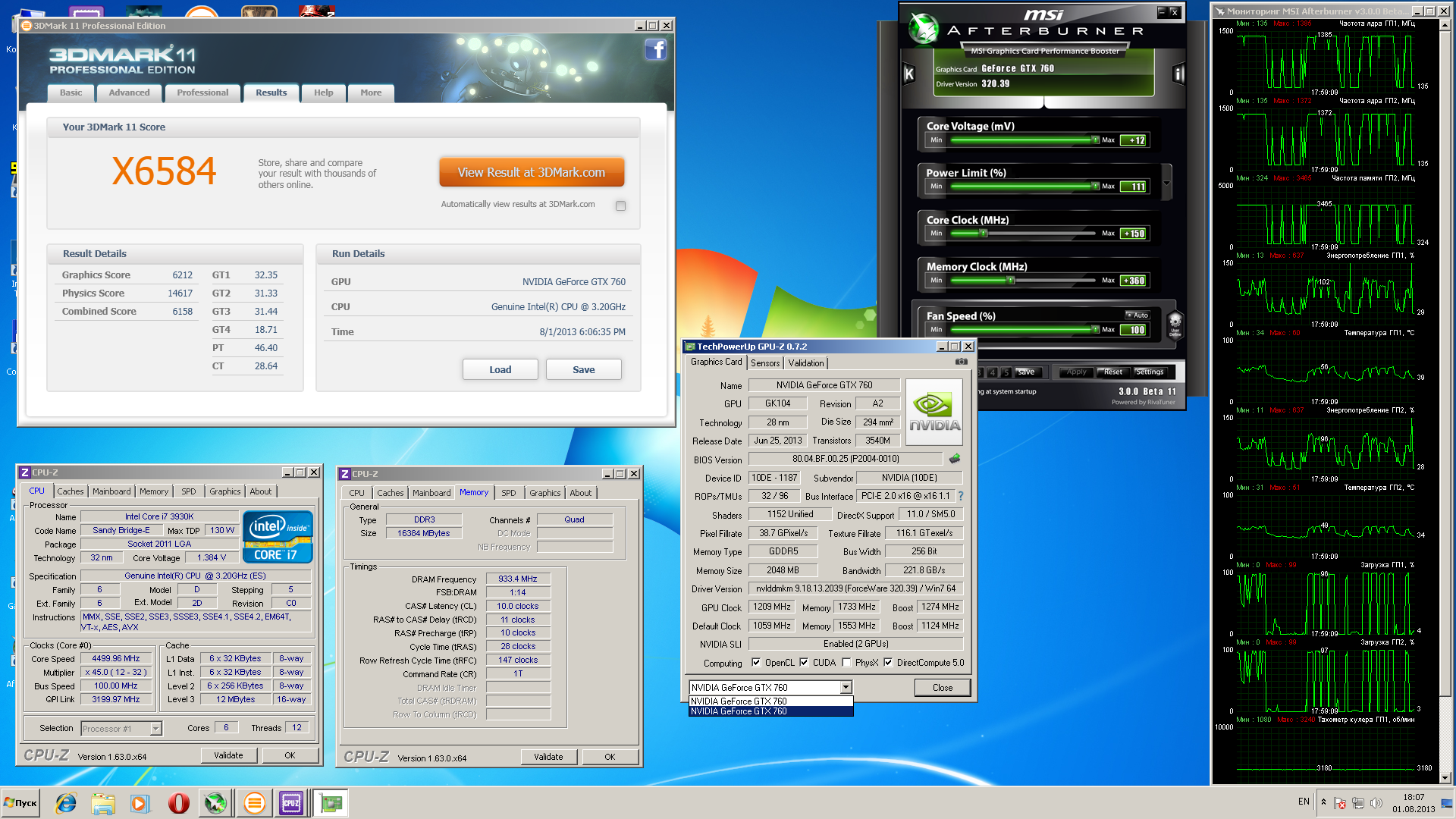
Task: Click the Memory Clock slider handle
Action: point(1011,281)
